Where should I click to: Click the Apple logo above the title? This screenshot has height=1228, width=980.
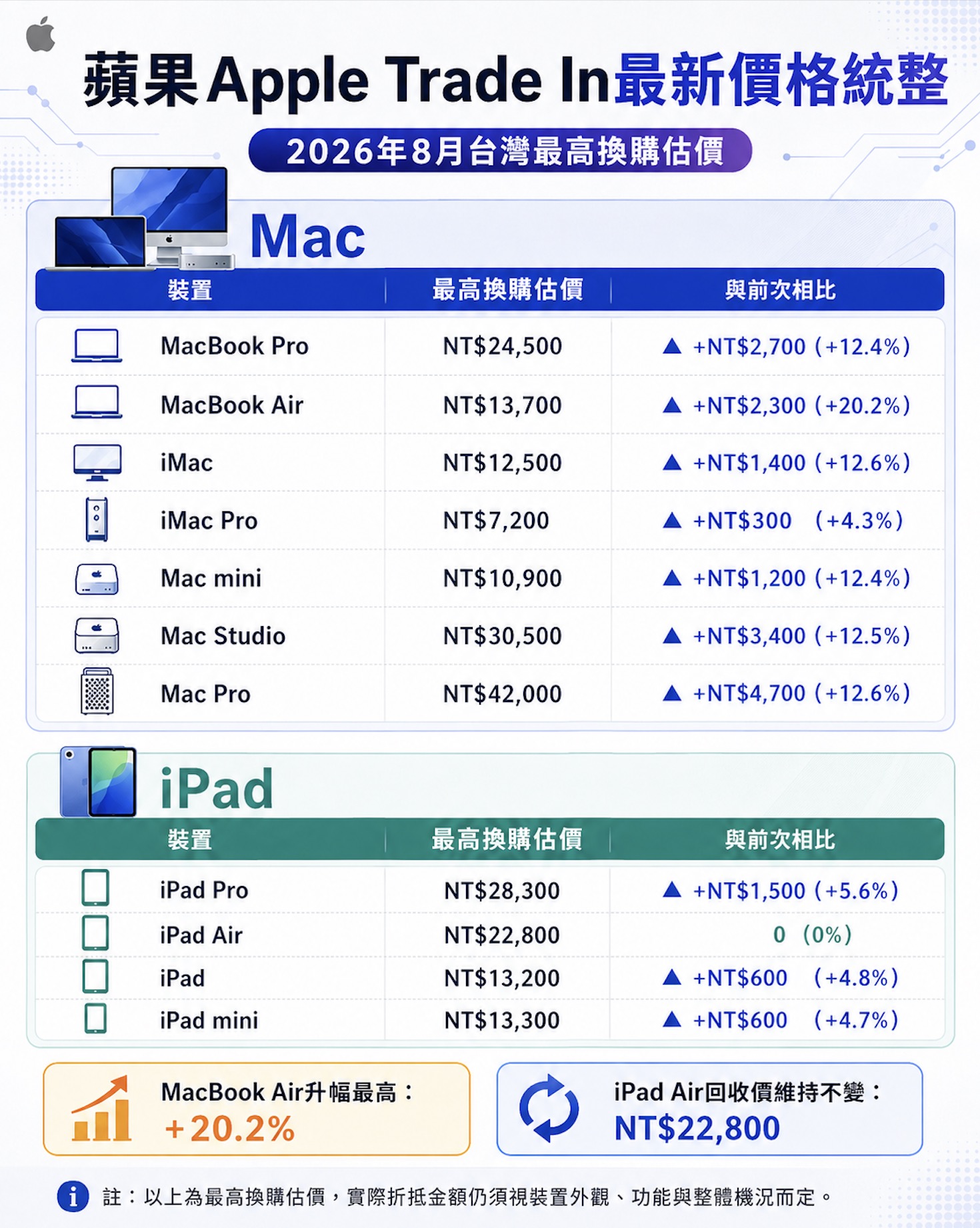[x=41, y=35]
